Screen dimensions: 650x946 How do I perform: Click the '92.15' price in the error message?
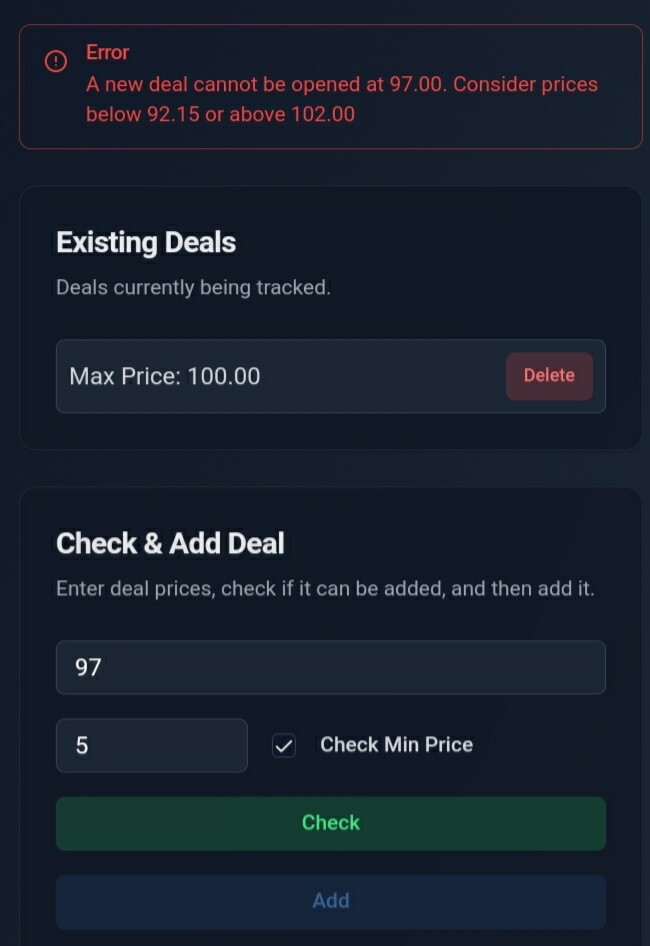[x=173, y=114]
